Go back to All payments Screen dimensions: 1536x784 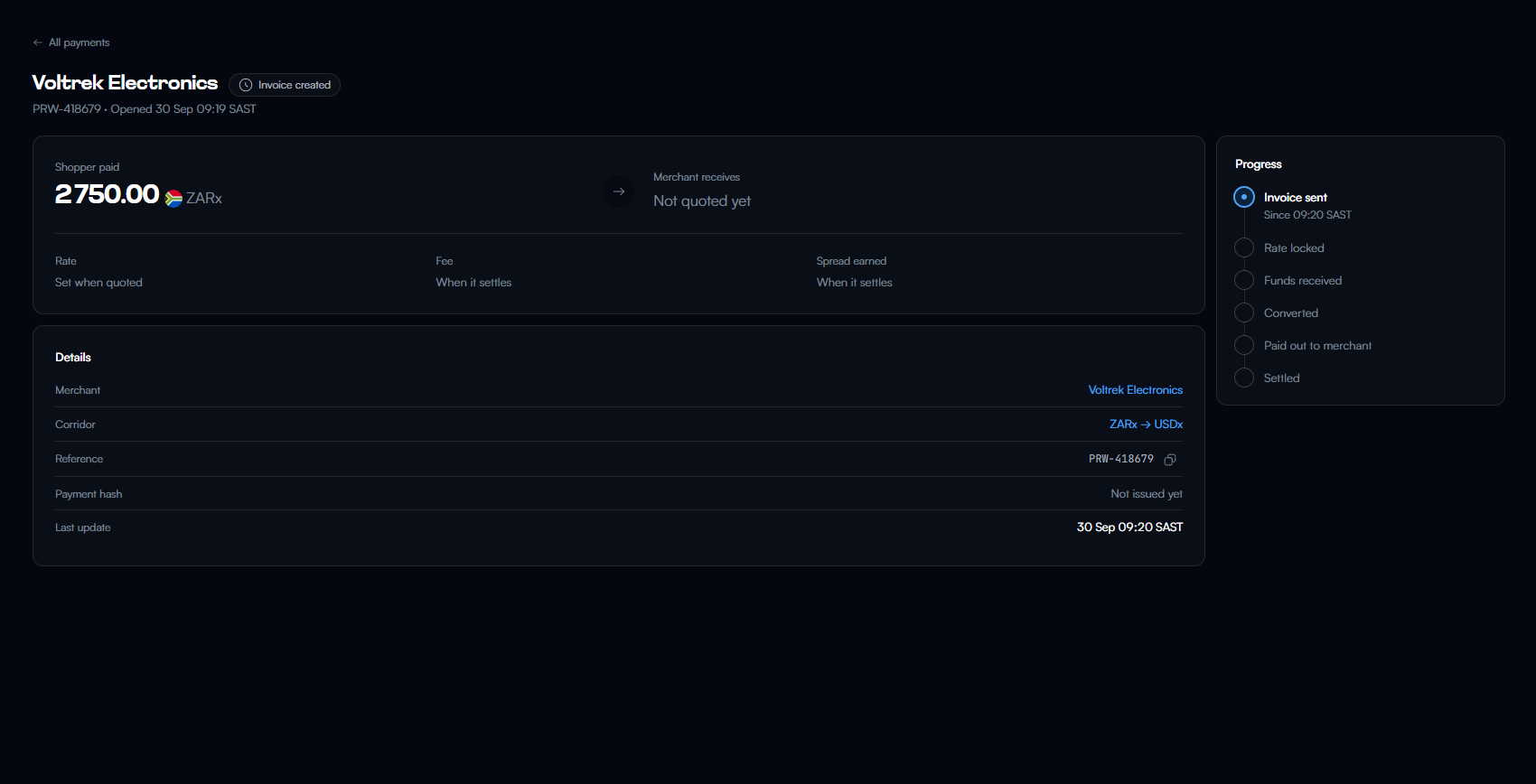[71, 42]
